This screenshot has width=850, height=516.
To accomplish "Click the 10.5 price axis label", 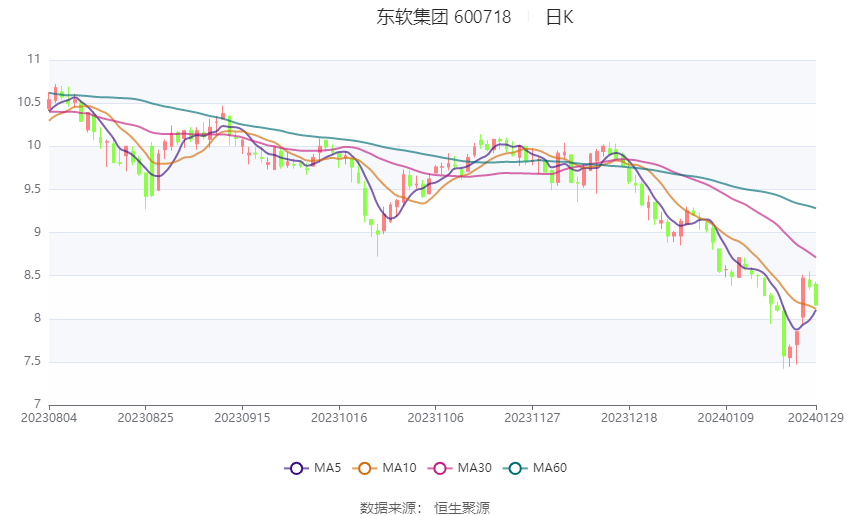I will (x=29, y=102).
